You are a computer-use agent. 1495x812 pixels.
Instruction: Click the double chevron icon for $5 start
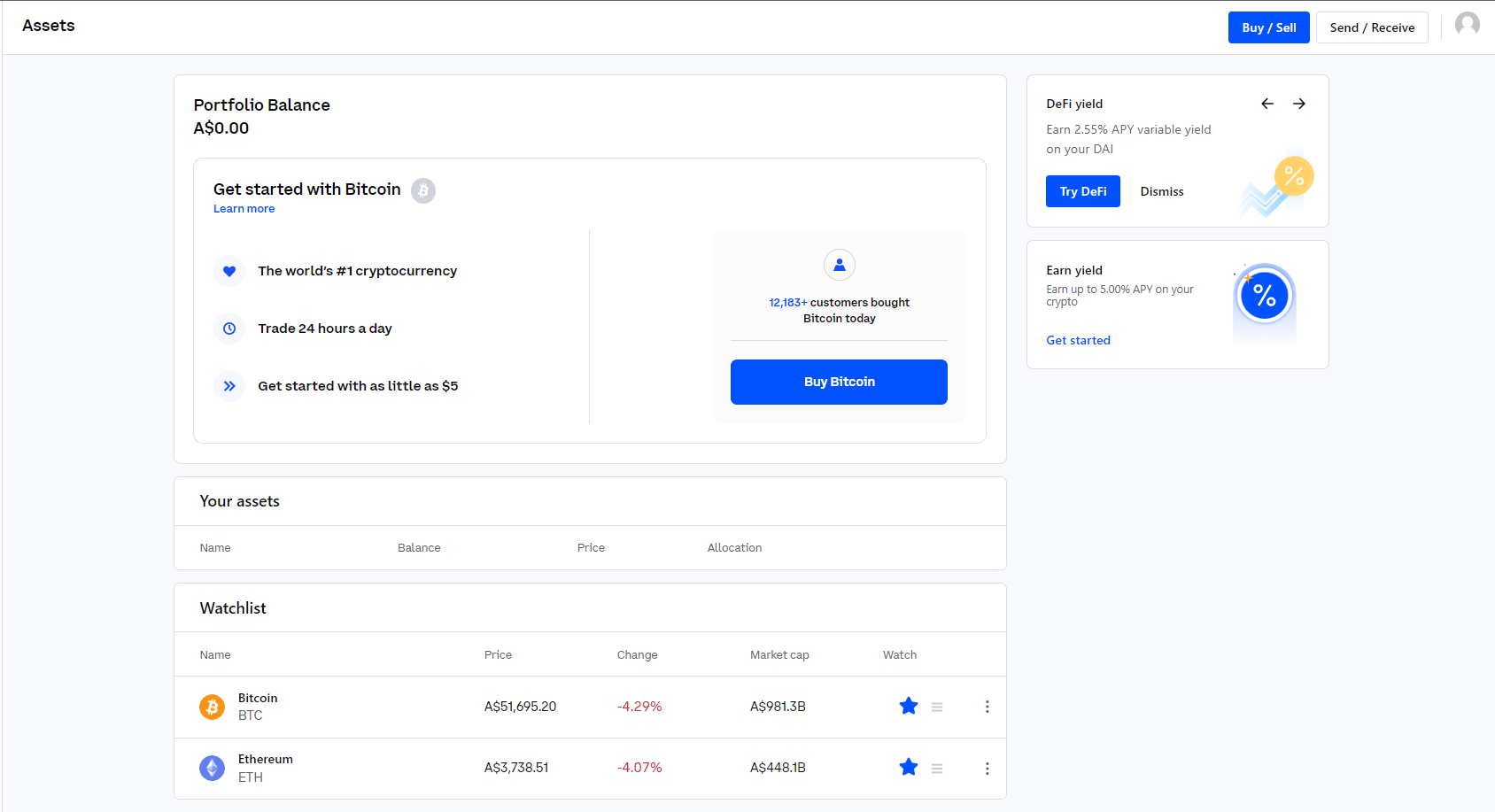[x=229, y=386]
